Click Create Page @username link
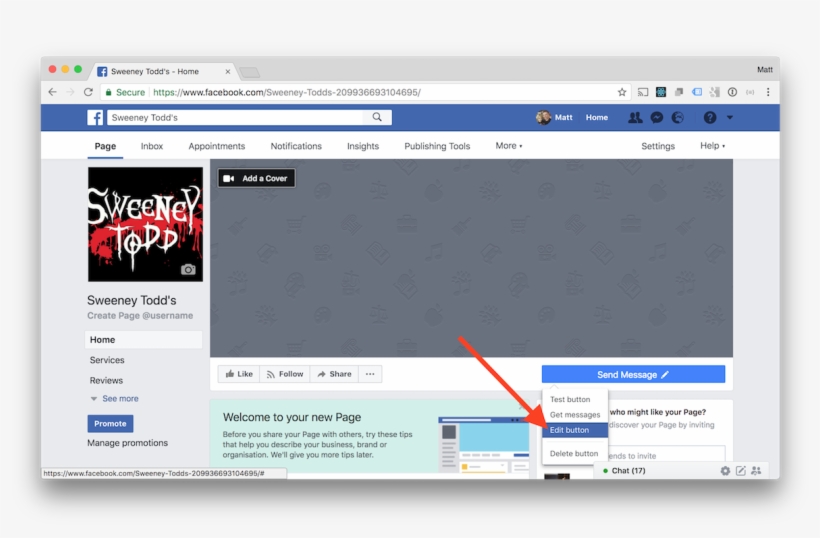 (x=140, y=315)
